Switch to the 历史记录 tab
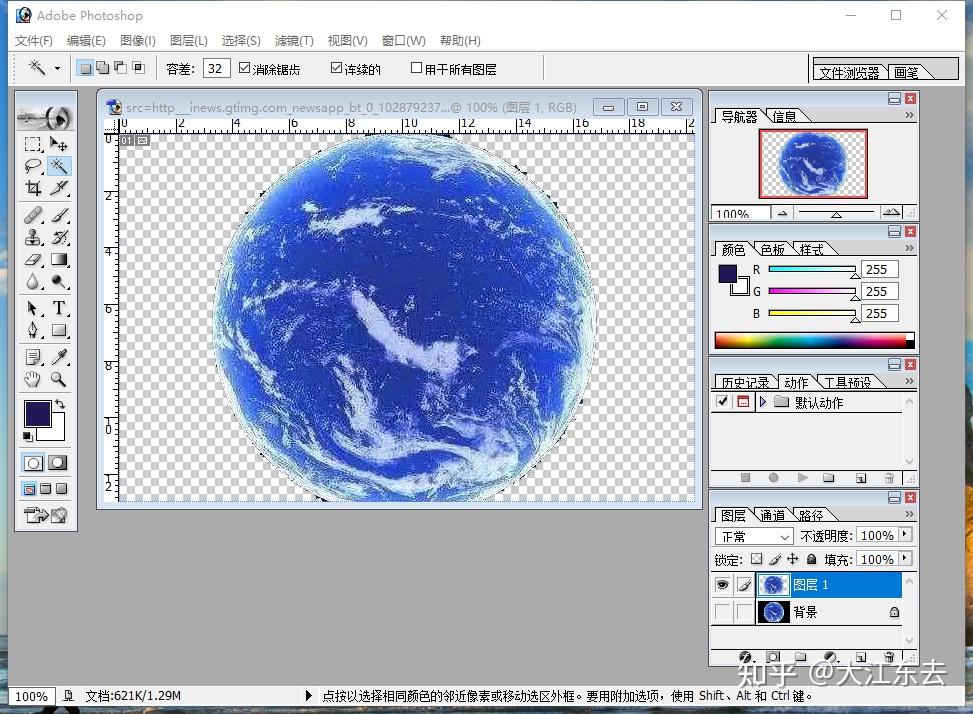 (745, 382)
